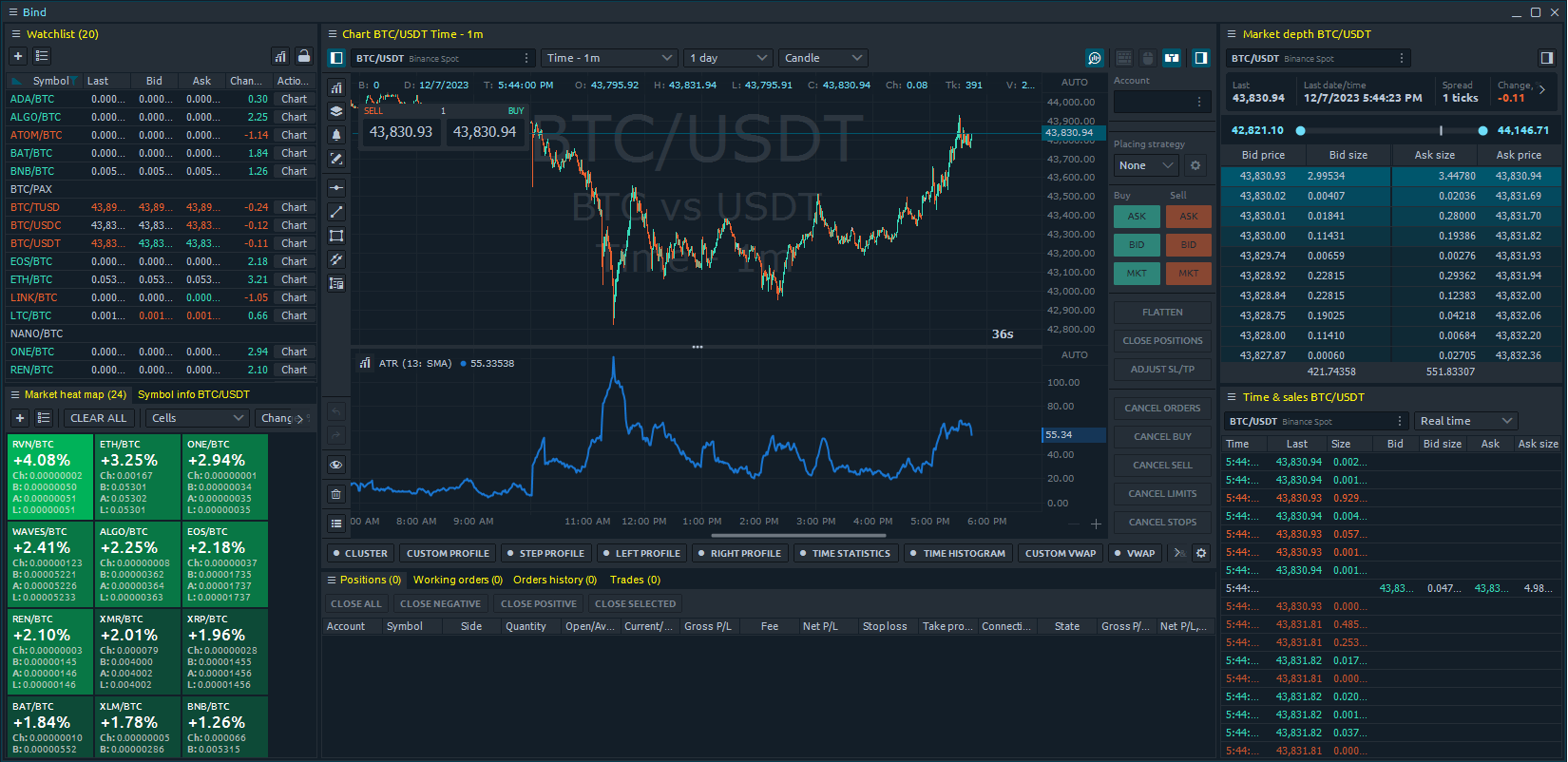The image size is (1568, 762).
Task: Click the lock icon in Watchlist panel
Action: [303, 57]
